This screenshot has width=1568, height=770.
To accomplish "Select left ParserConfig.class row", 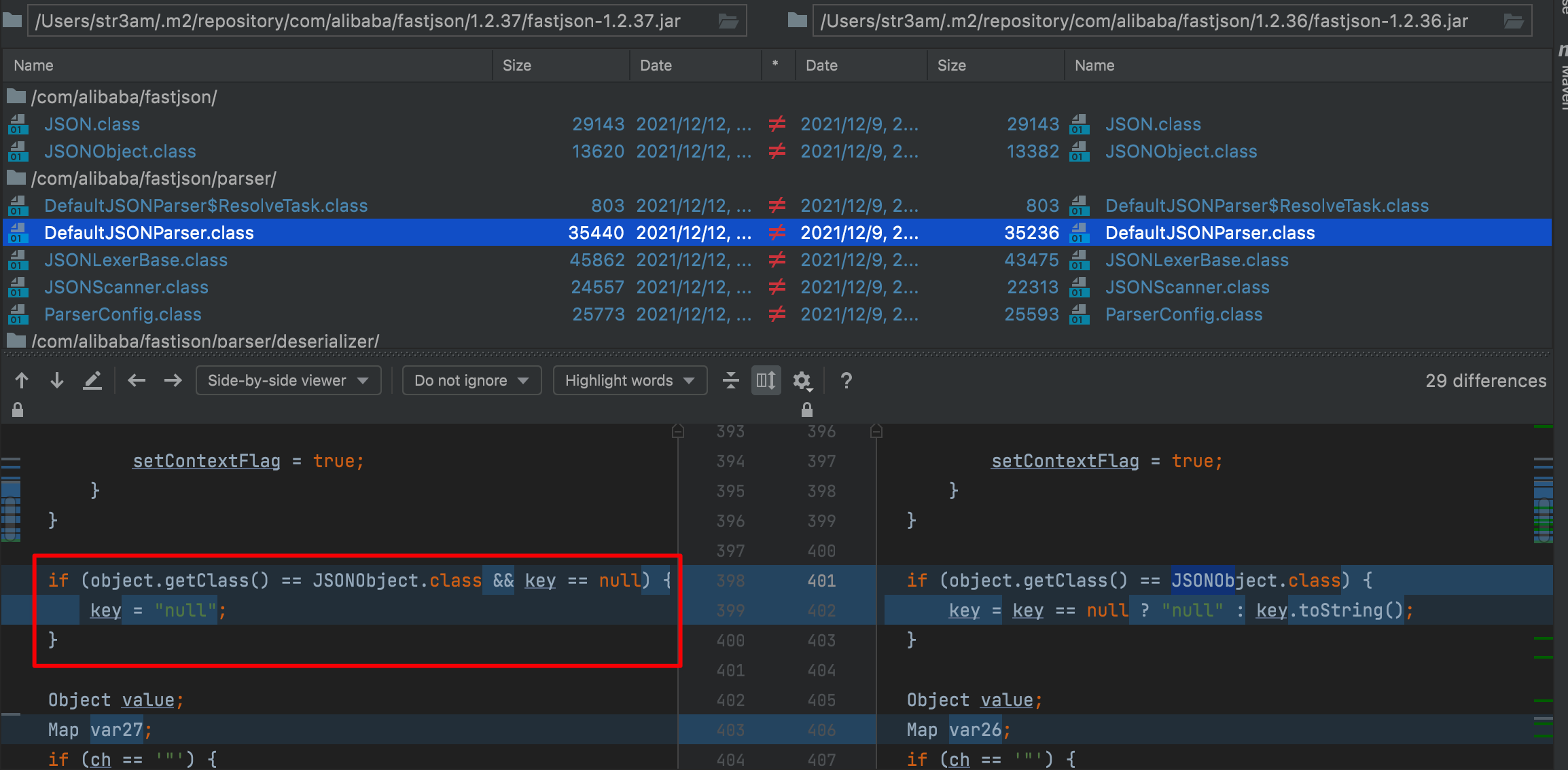I will pyautogui.click(x=123, y=314).
